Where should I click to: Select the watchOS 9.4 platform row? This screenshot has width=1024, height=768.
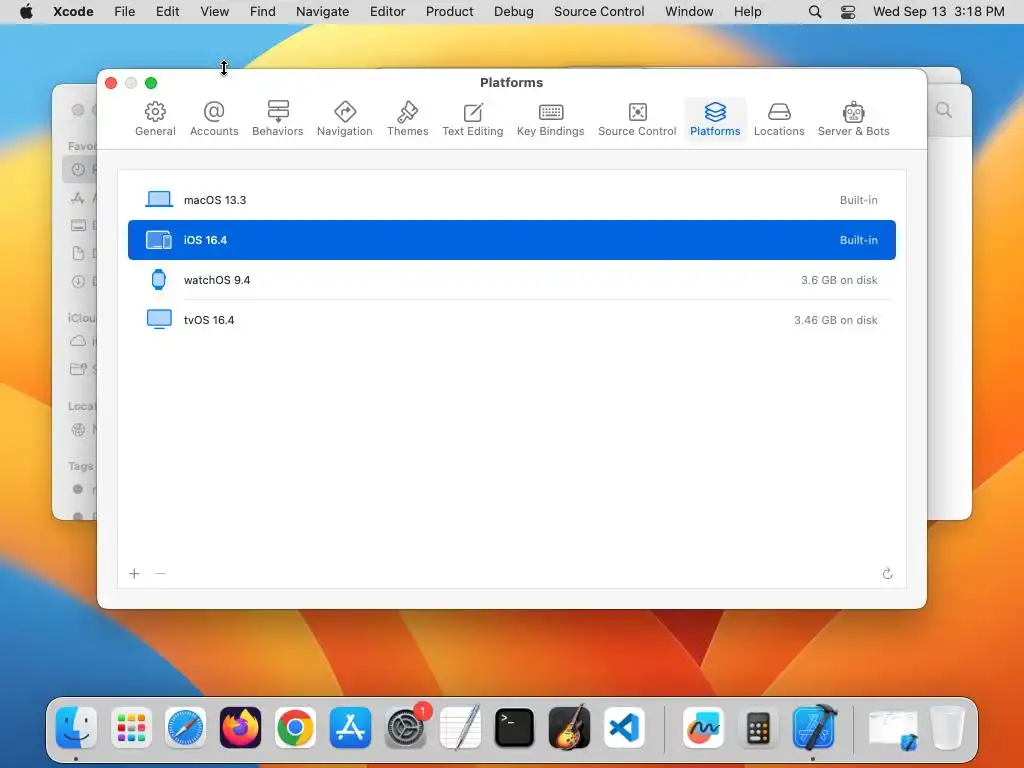(x=512, y=280)
